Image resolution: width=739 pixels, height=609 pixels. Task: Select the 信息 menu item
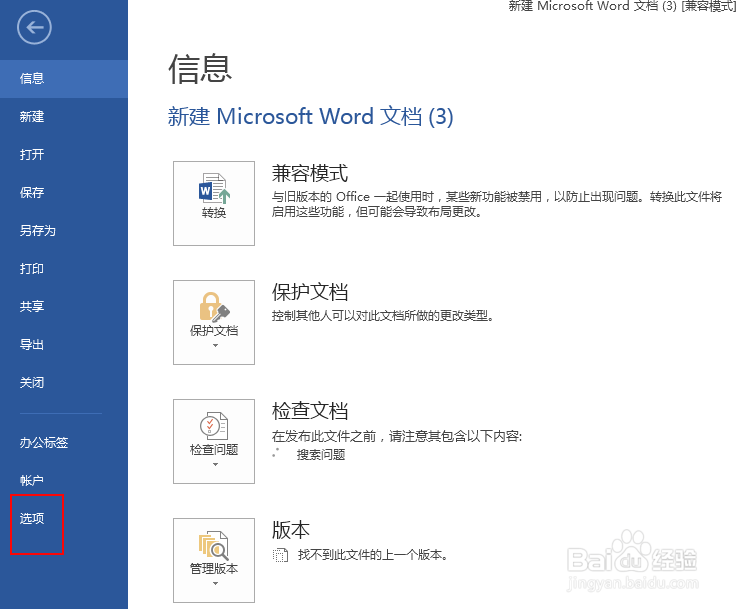tap(64, 78)
